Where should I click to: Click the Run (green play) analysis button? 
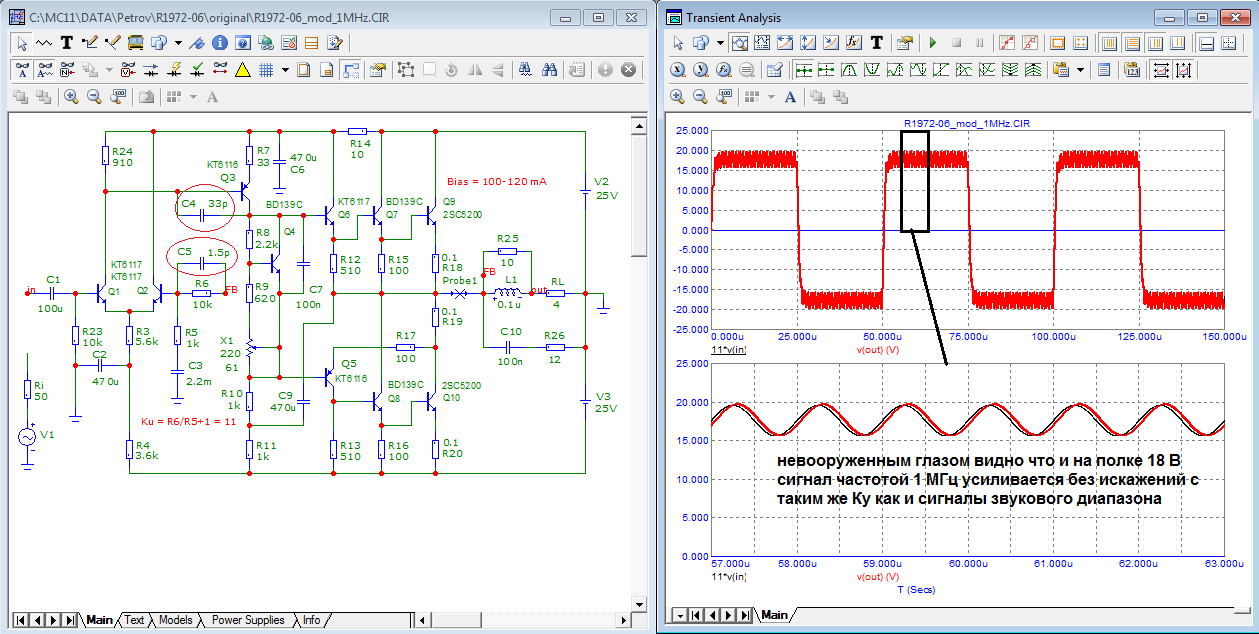point(932,43)
